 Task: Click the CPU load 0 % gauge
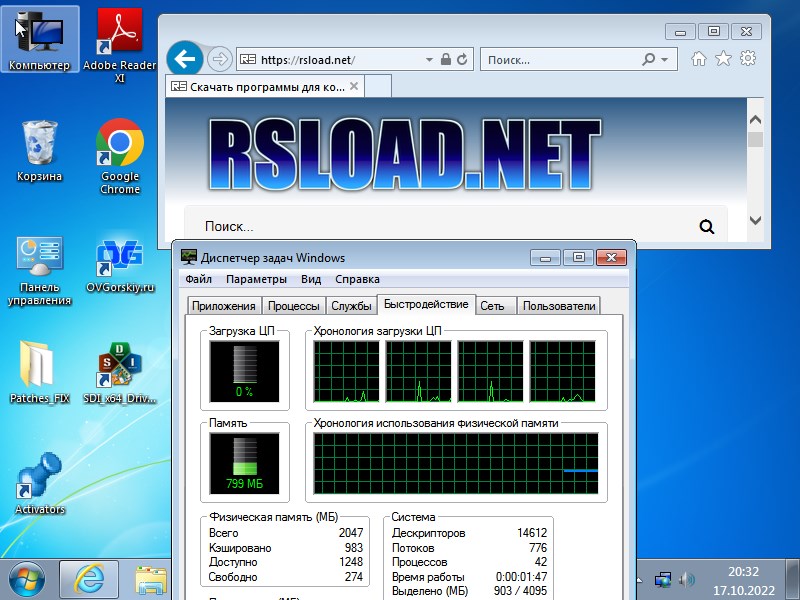(x=244, y=371)
